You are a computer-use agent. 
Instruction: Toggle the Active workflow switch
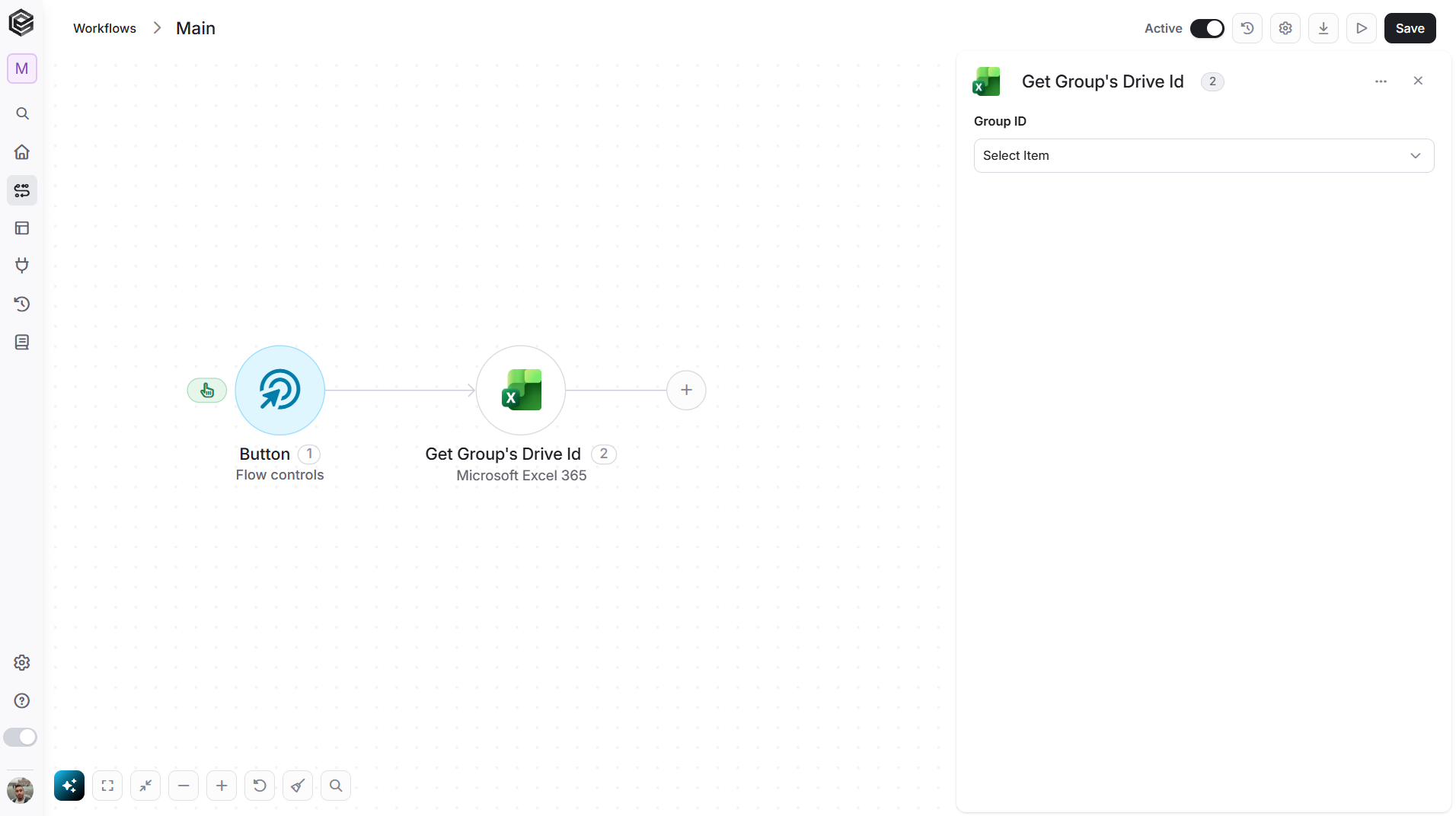1207,28
